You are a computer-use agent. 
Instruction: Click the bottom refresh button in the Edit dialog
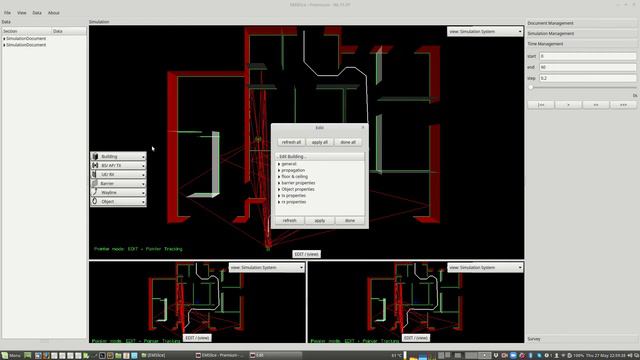[x=289, y=220]
